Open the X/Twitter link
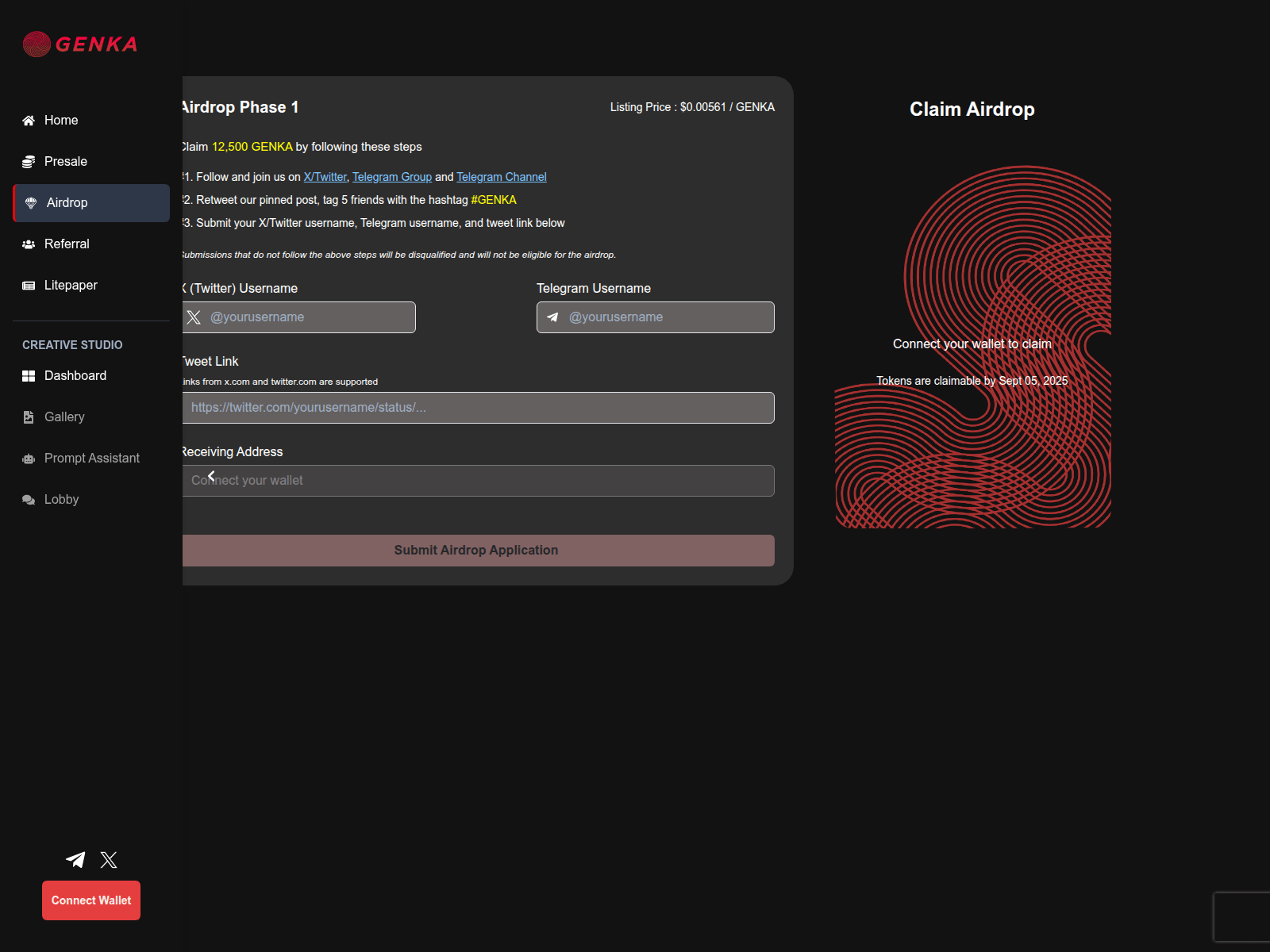Screen dimensions: 1270x952 325,177
